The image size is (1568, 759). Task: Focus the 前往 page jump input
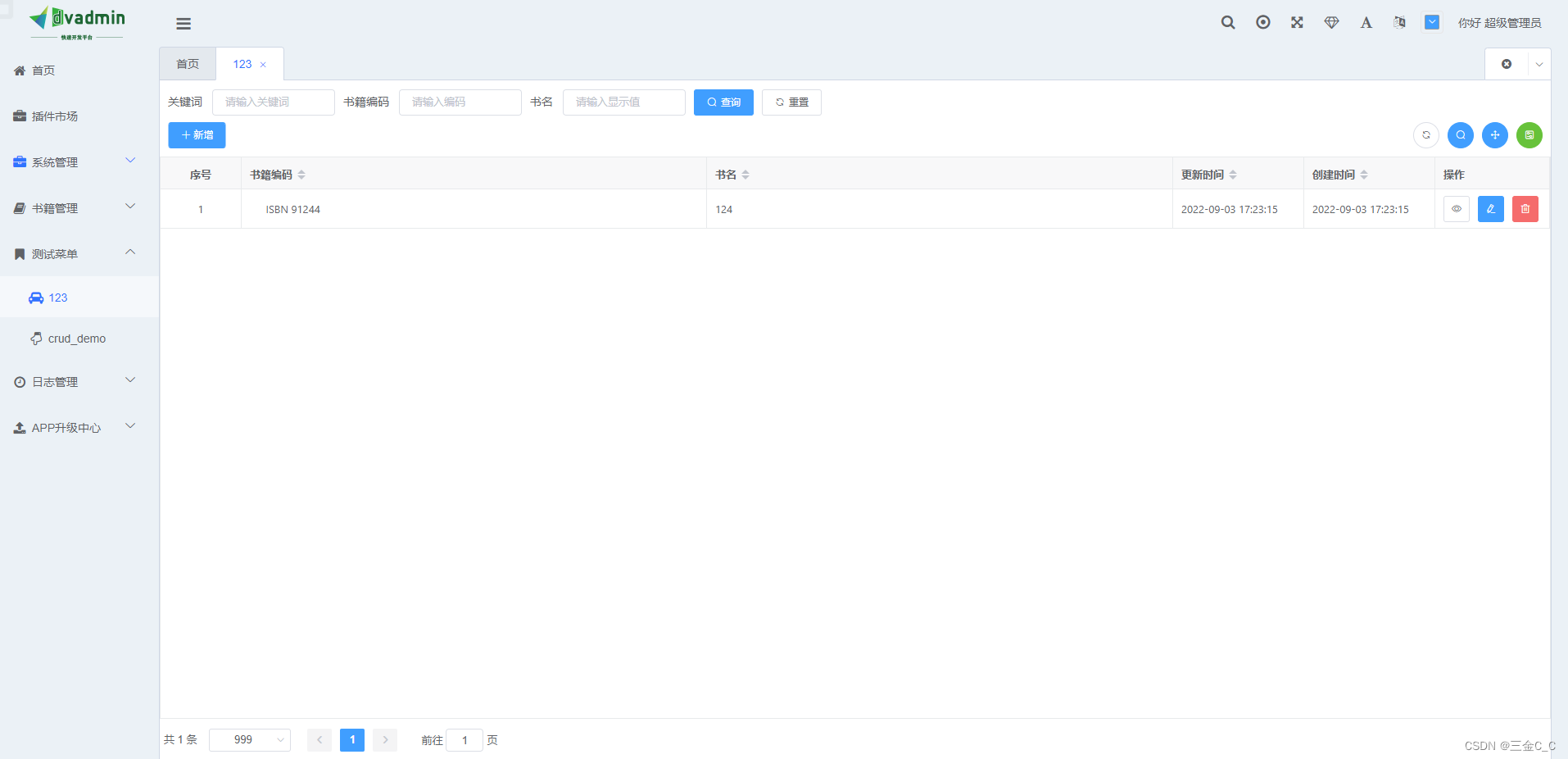[x=465, y=740]
